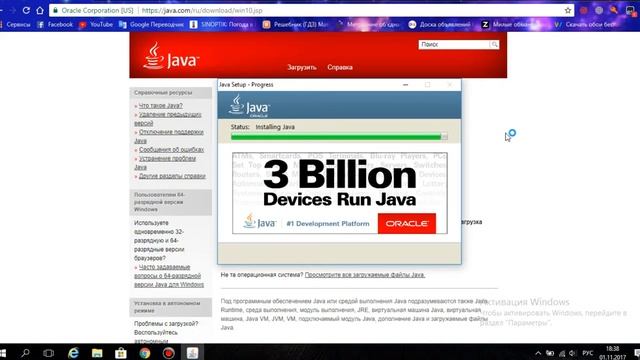This screenshot has width=640, height=360.
Task: Open the Справка menu in Java header
Action: (340, 67)
